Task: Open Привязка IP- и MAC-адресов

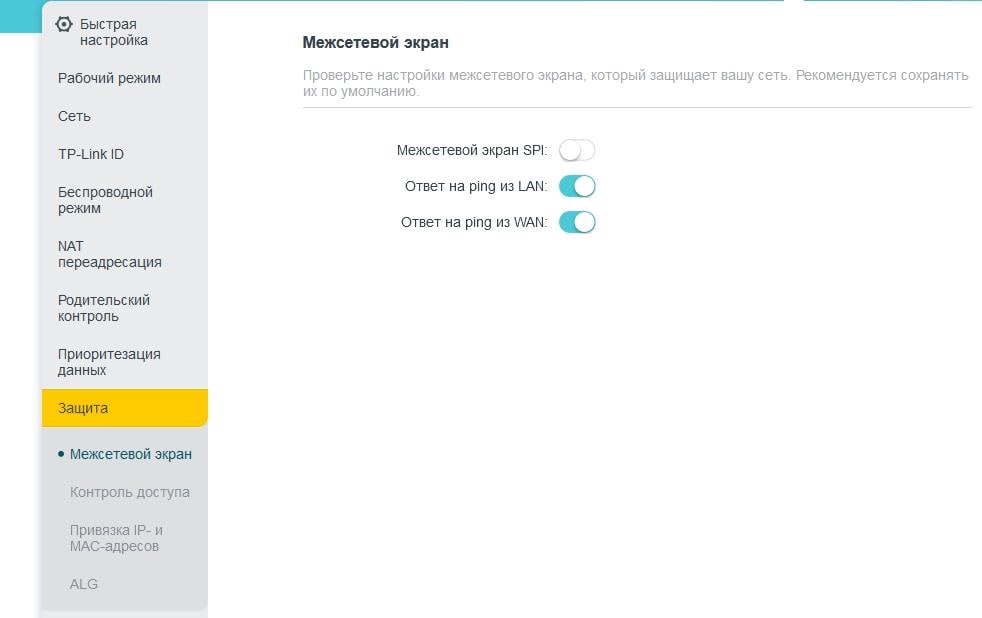Action: pos(116,538)
